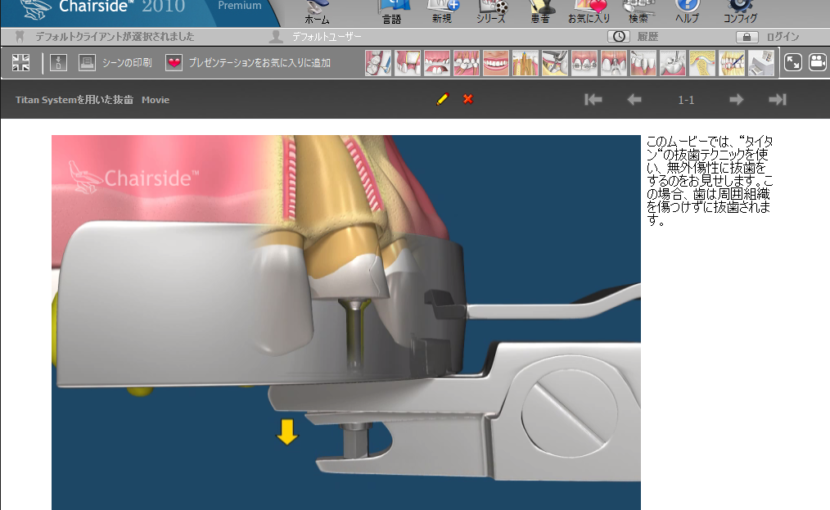Open the 言語 language menu
The image size is (830, 510).
point(392,12)
